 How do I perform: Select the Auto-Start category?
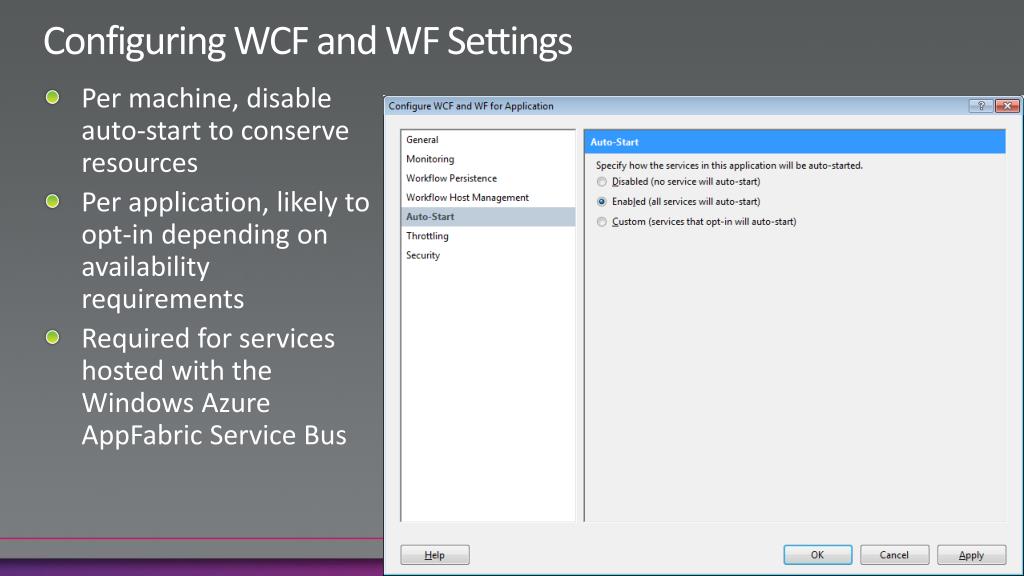[430, 217]
